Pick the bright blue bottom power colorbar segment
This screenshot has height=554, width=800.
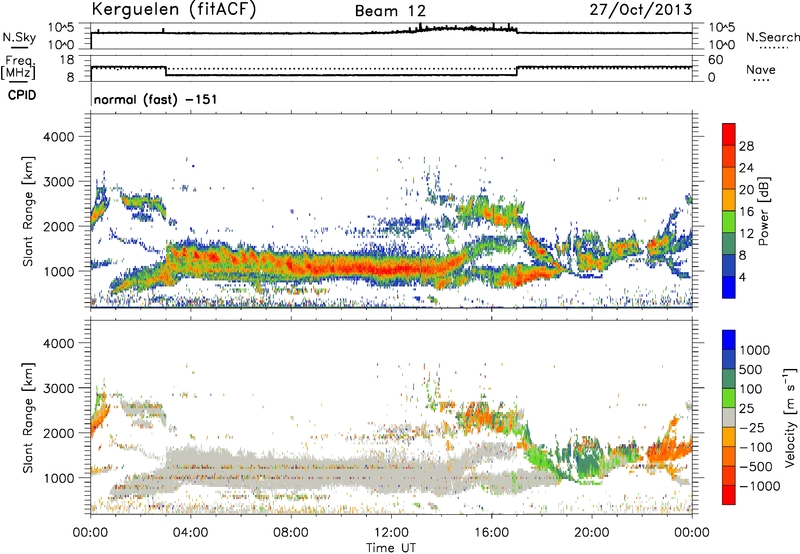pyautogui.click(x=729, y=288)
